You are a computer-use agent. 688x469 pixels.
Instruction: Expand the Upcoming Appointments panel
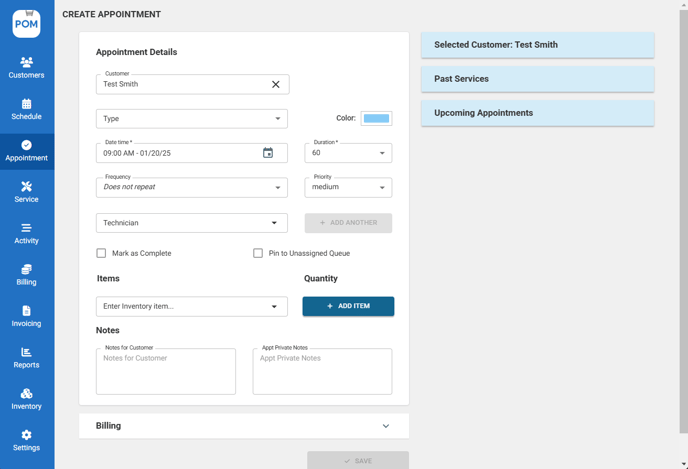click(537, 113)
